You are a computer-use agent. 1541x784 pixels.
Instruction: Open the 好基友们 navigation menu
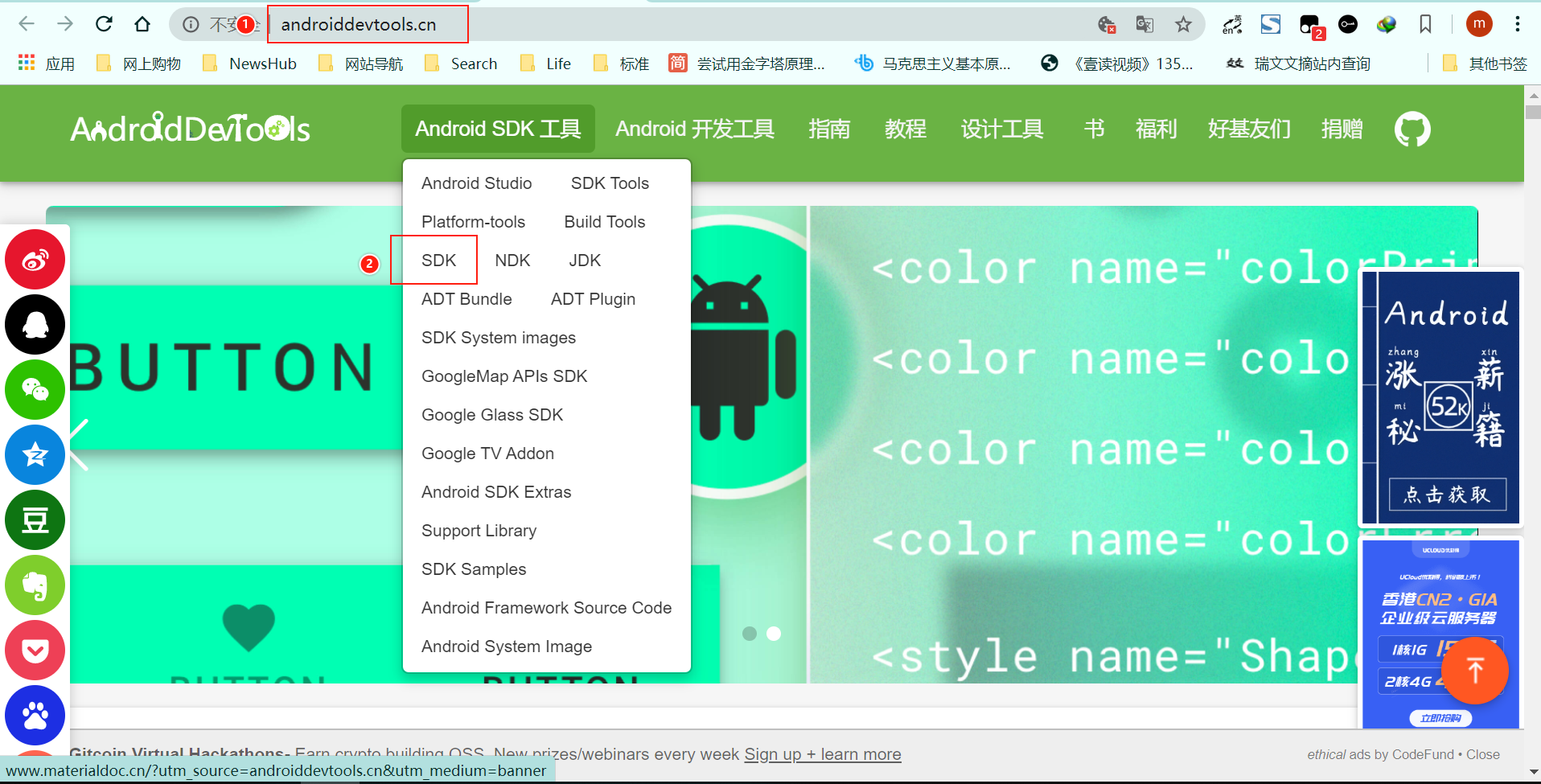coord(1249,129)
